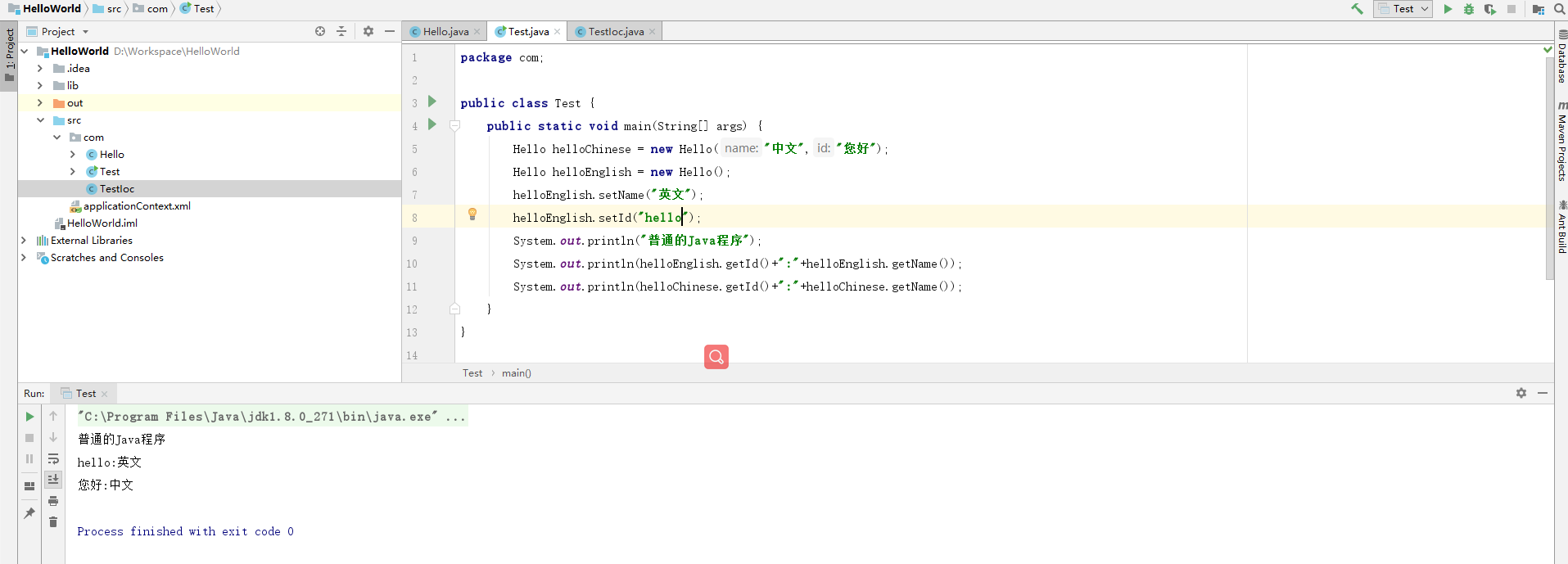Click the fold end marker at line 12

454,309
